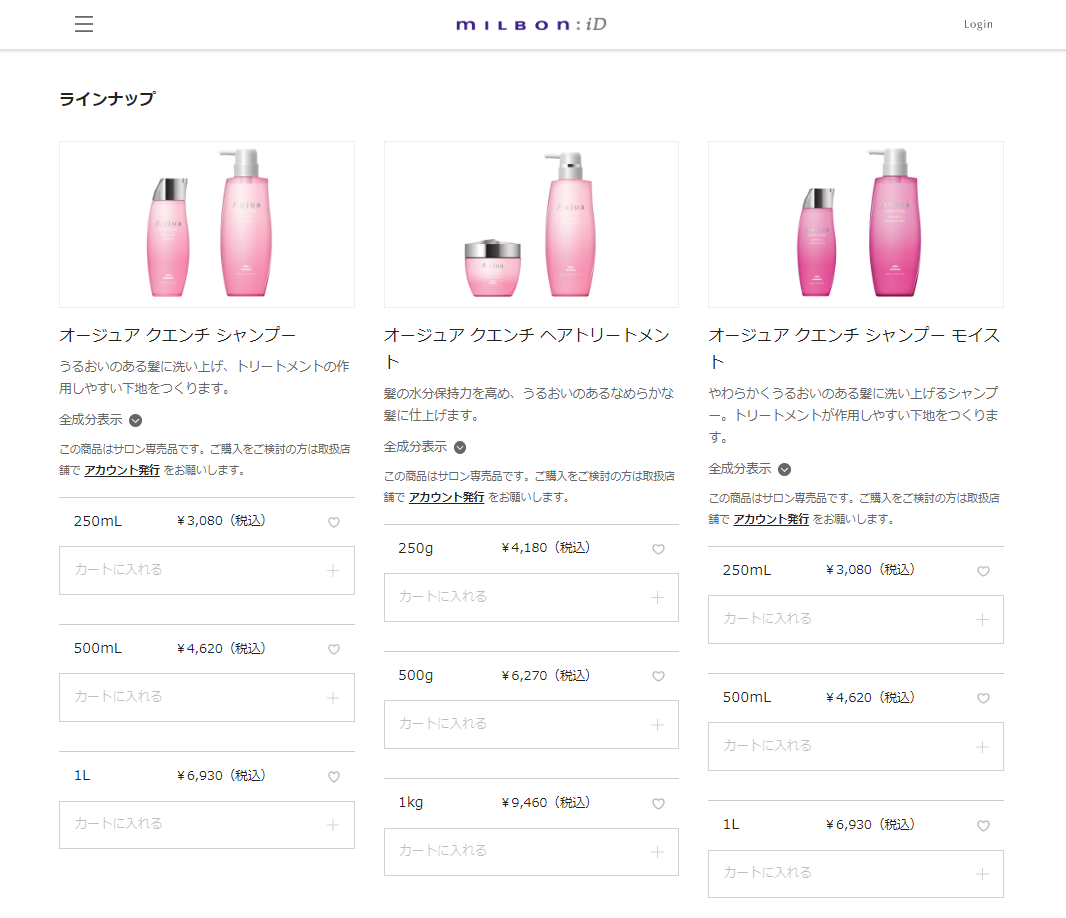Favorite the 250mL Quench Shampoo heart
This screenshot has height=918, width=1066.
click(x=334, y=522)
